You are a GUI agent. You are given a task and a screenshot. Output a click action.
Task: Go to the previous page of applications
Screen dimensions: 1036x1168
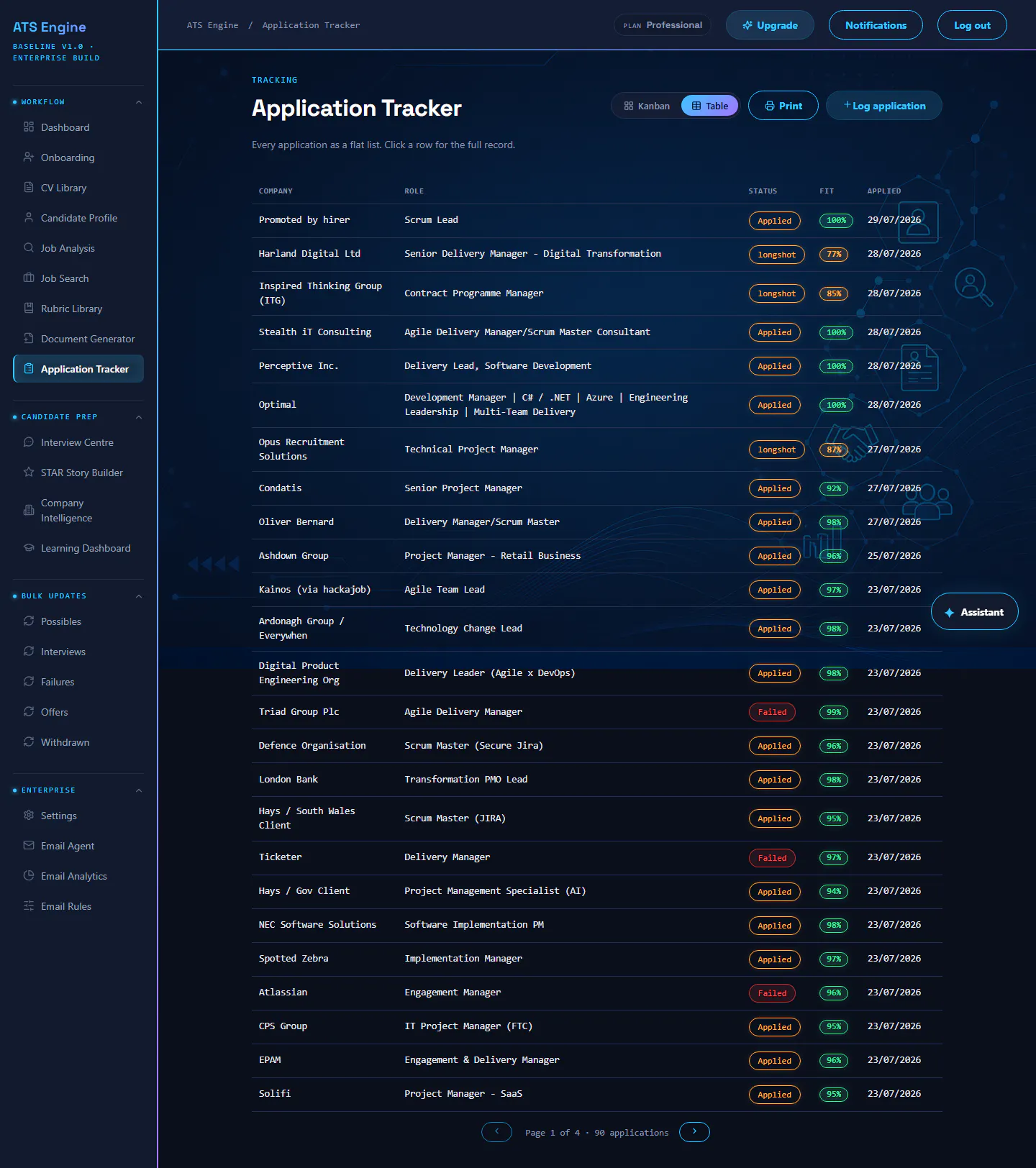496,1132
